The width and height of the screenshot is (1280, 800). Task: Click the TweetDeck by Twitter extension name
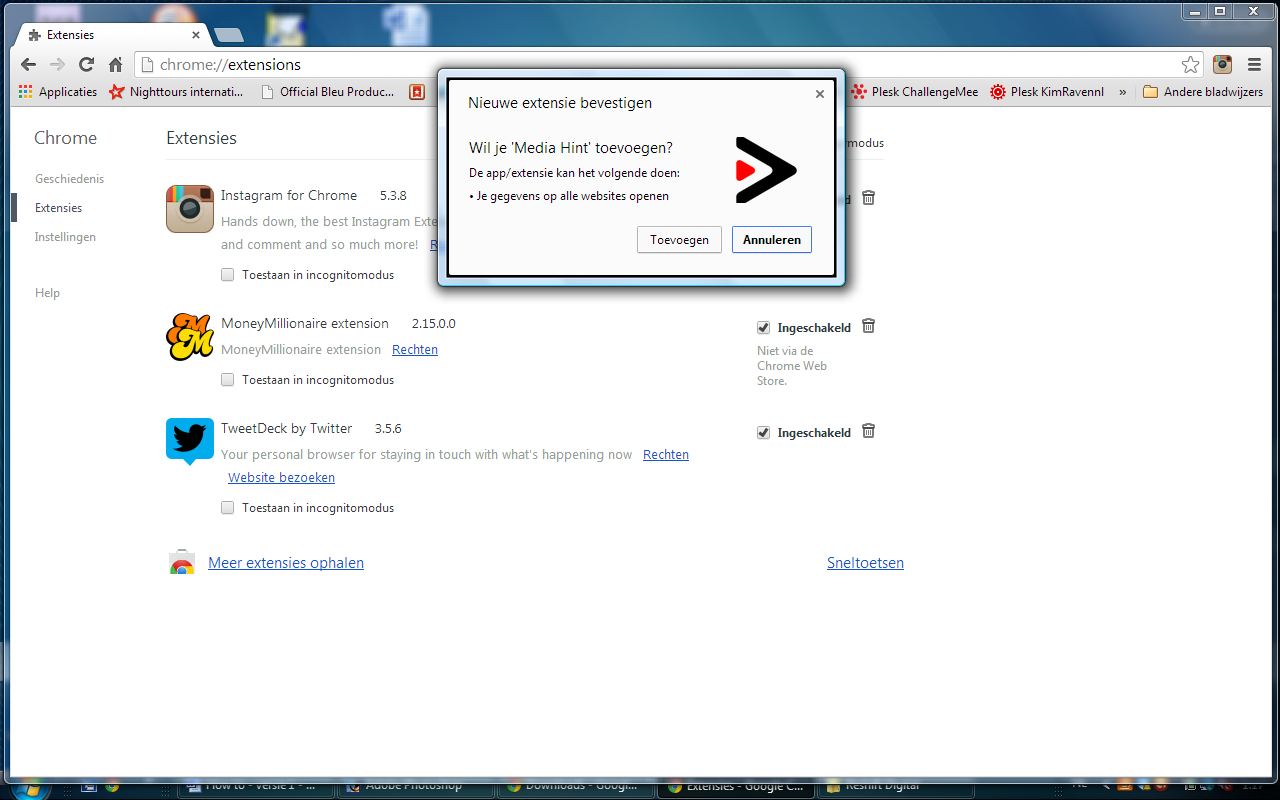[286, 429]
